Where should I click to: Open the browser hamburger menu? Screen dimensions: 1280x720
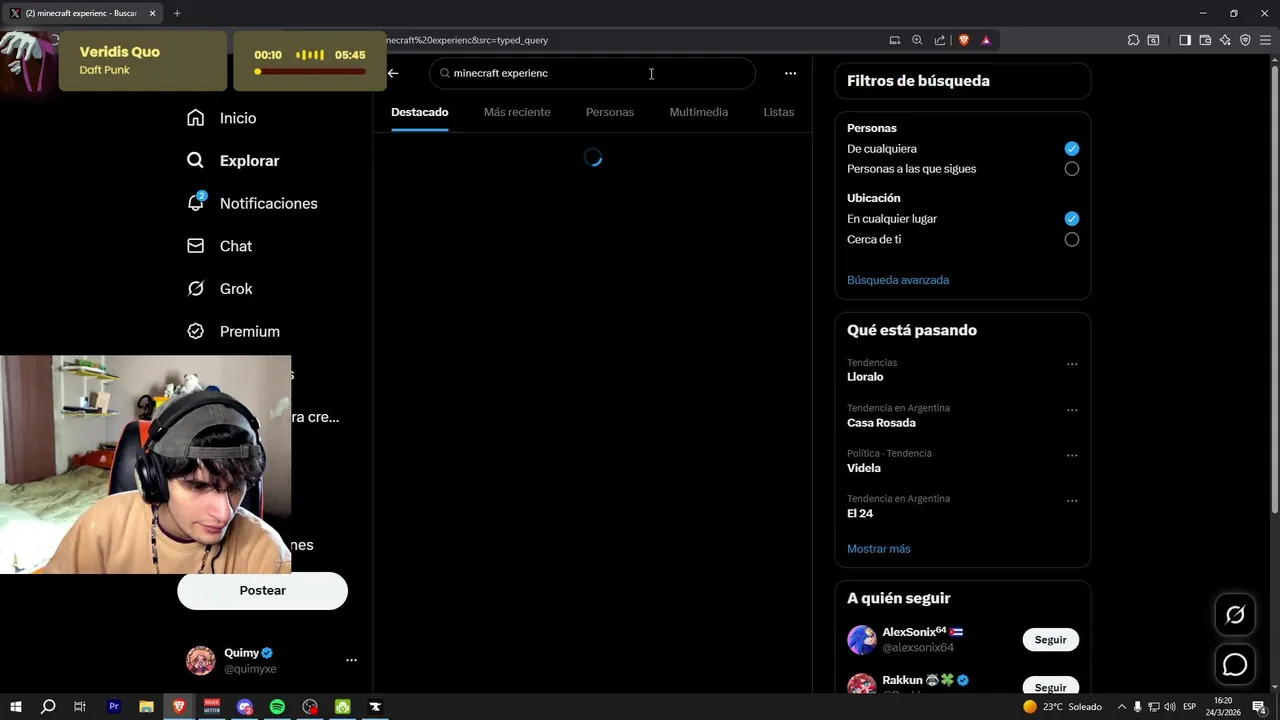tap(1265, 40)
